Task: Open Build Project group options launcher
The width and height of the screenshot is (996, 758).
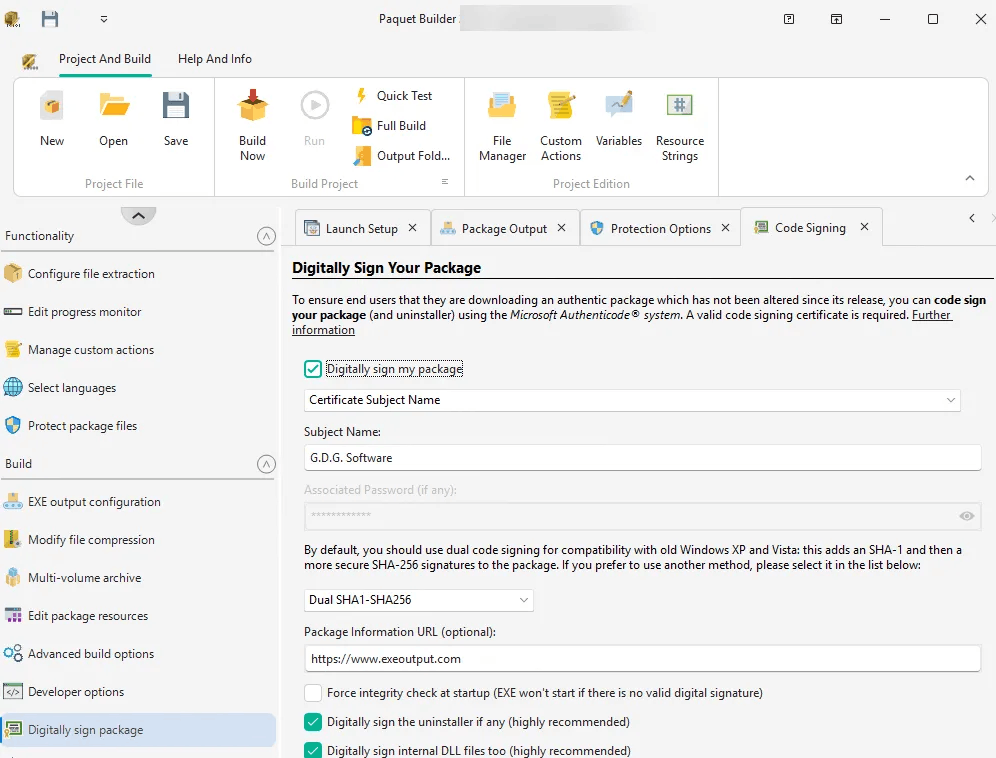Action: (x=445, y=182)
